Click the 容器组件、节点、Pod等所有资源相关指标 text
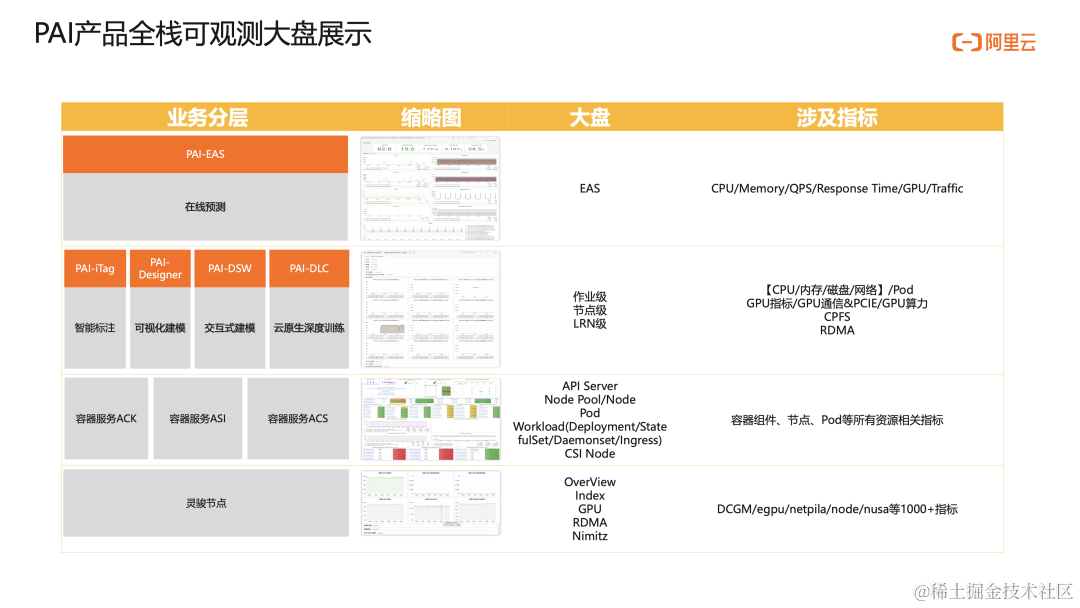The image size is (1080, 608). click(837, 420)
